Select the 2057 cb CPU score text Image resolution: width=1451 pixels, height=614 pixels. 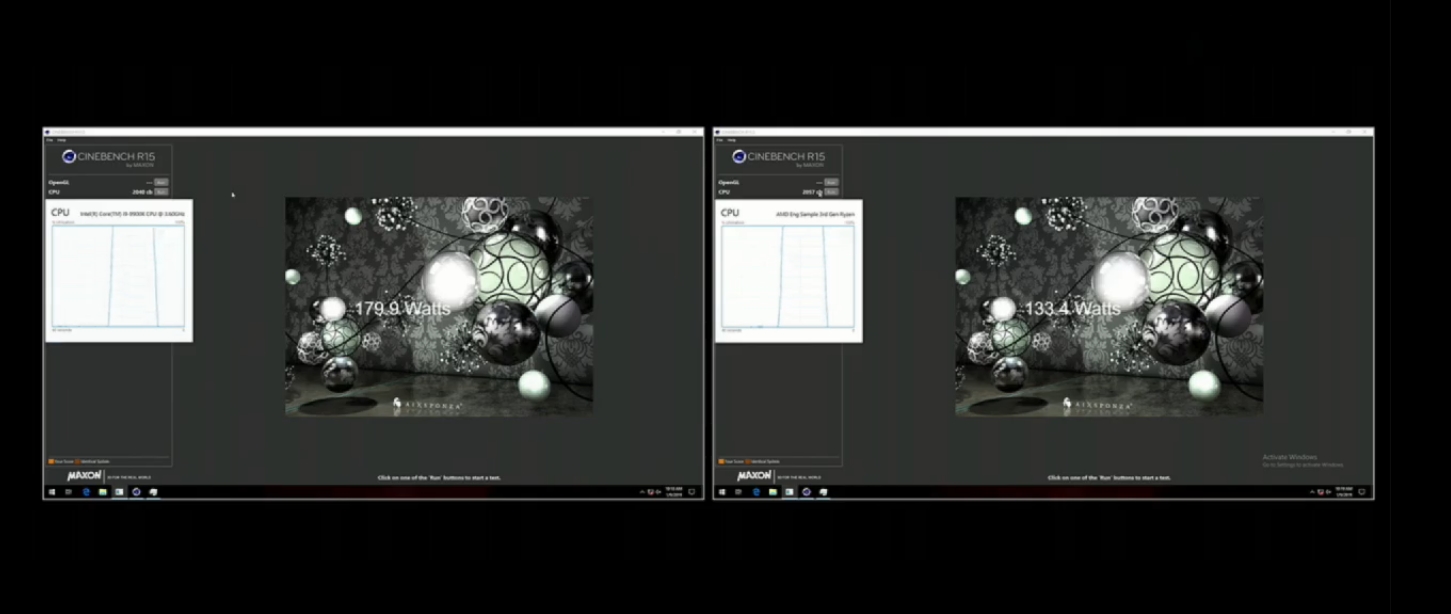812,192
